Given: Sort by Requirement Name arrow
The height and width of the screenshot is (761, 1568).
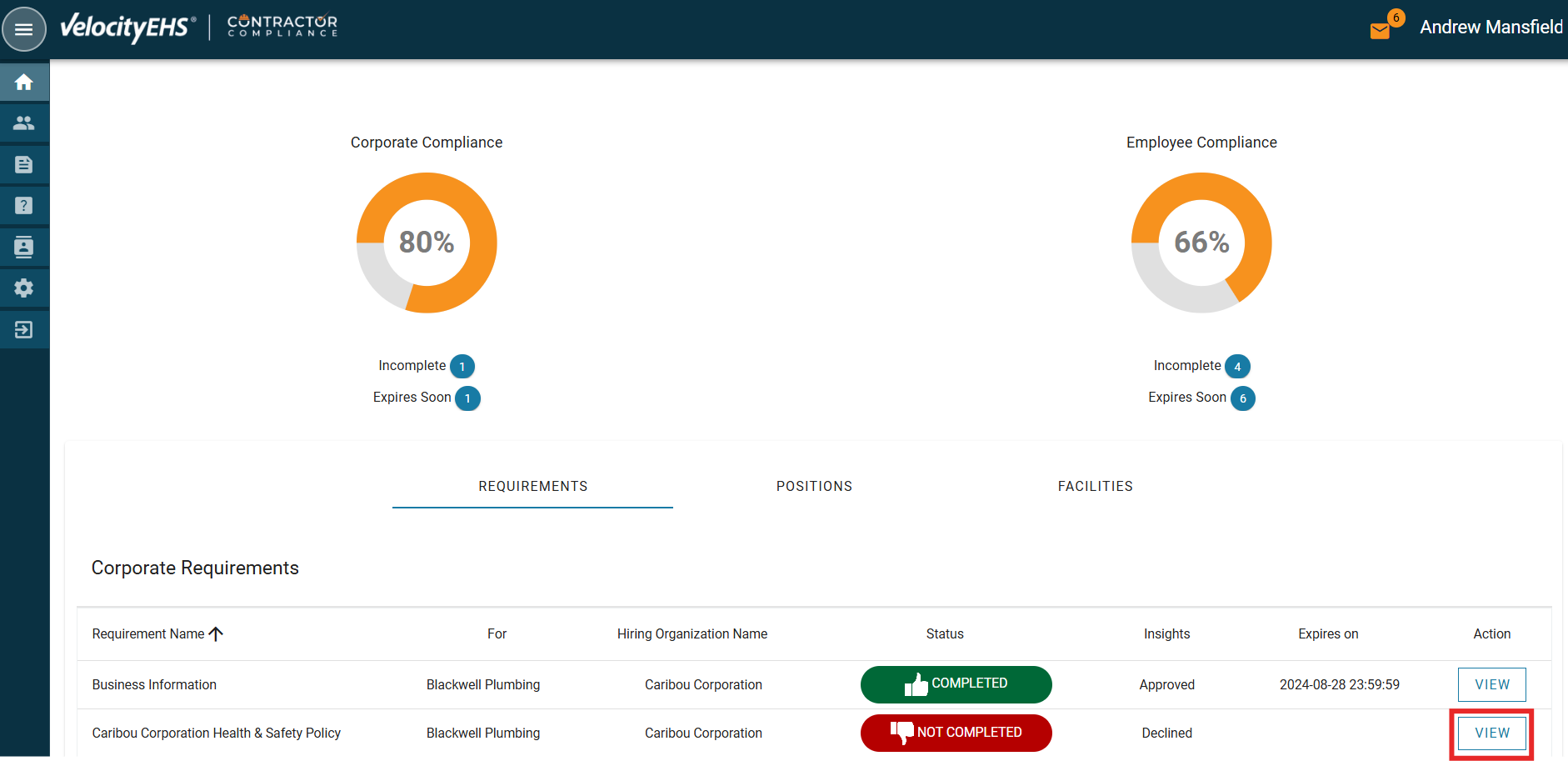Looking at the screenshot, I should coord(216,634).
